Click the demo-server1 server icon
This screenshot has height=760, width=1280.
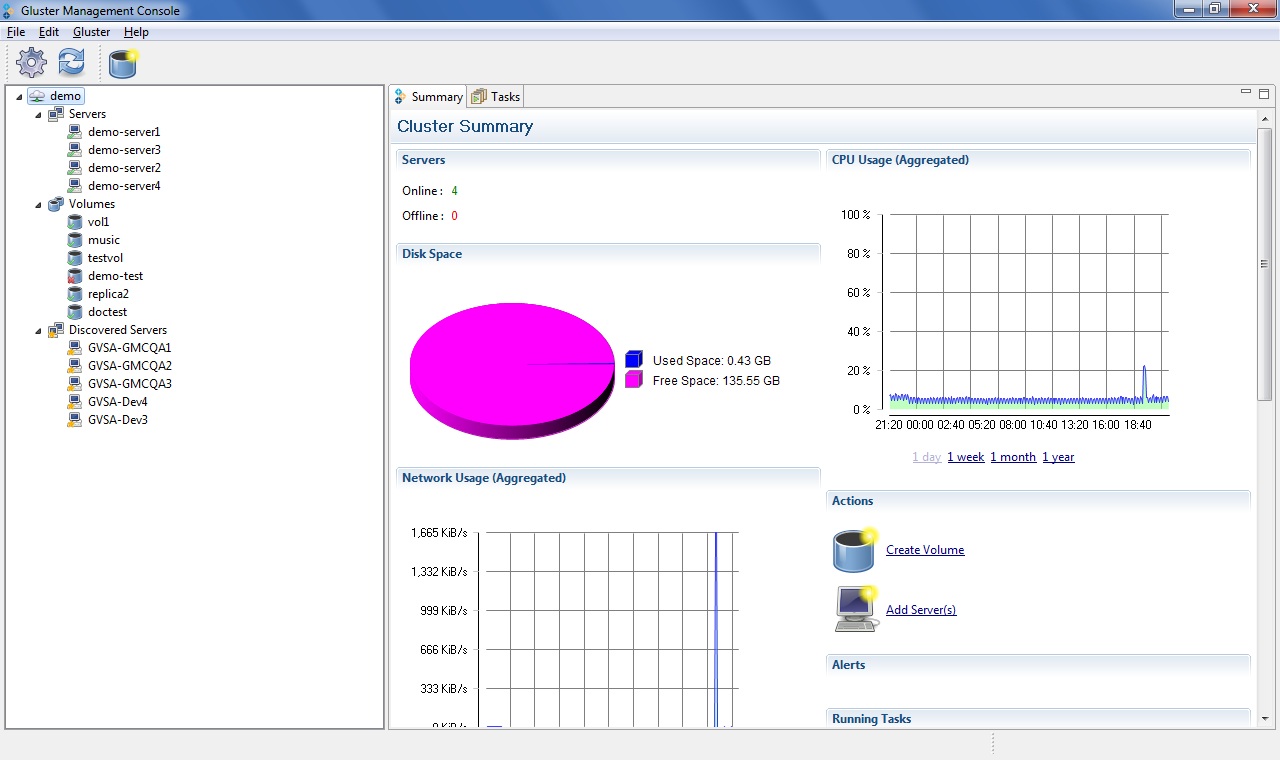[75, 132]
